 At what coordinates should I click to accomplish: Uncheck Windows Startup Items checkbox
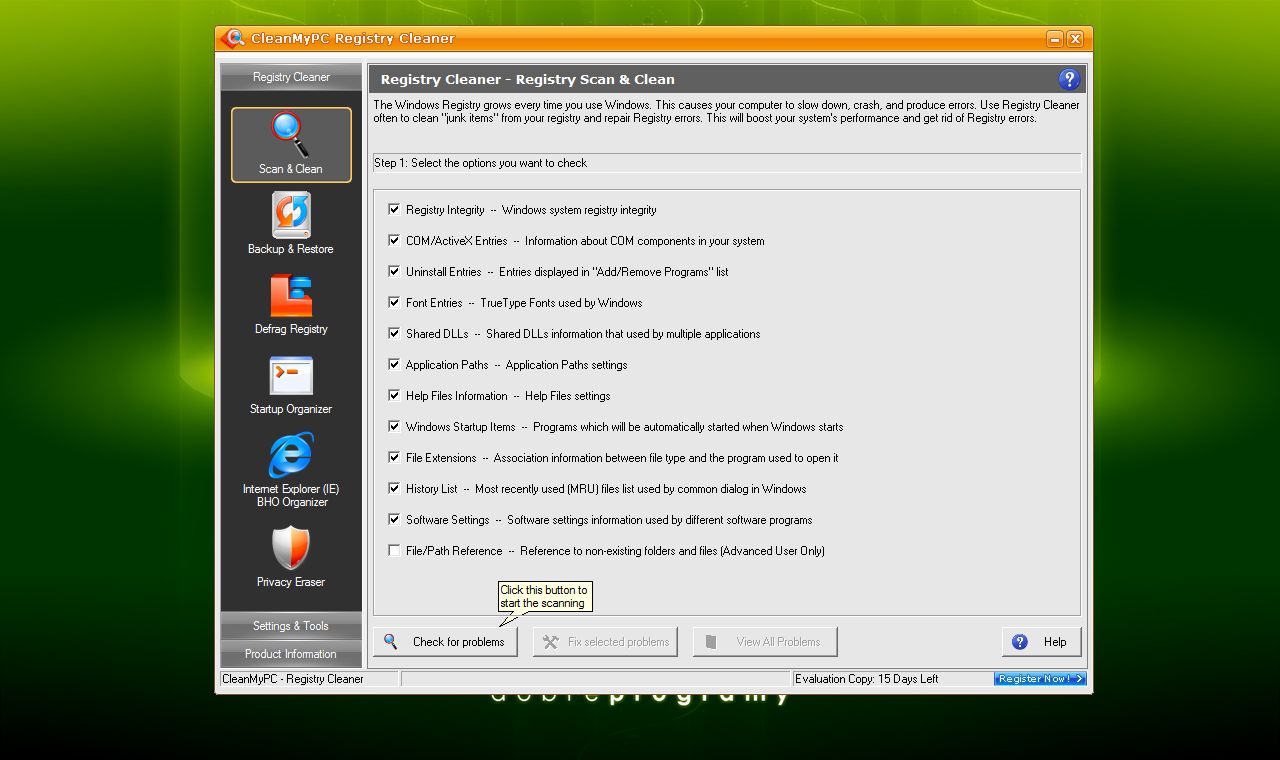[x=394, y=427]
